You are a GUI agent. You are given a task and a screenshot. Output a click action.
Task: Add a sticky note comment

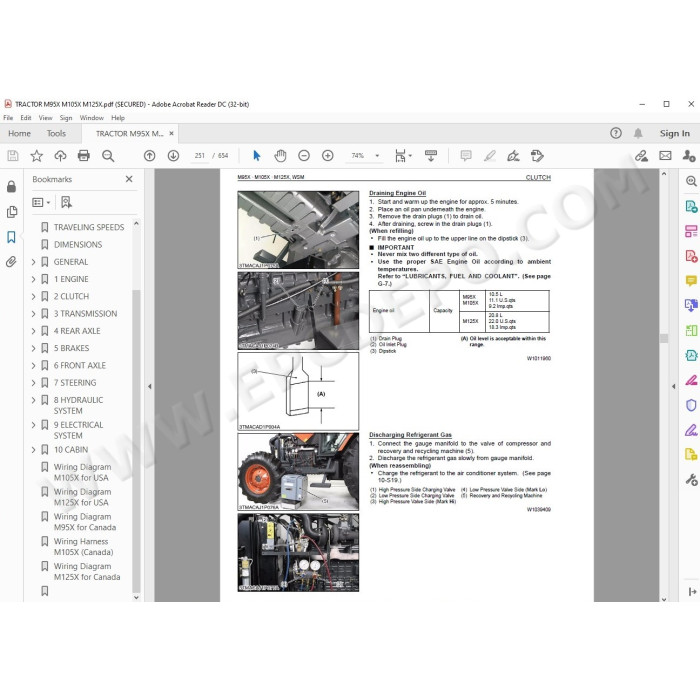(x=466, y=156)
